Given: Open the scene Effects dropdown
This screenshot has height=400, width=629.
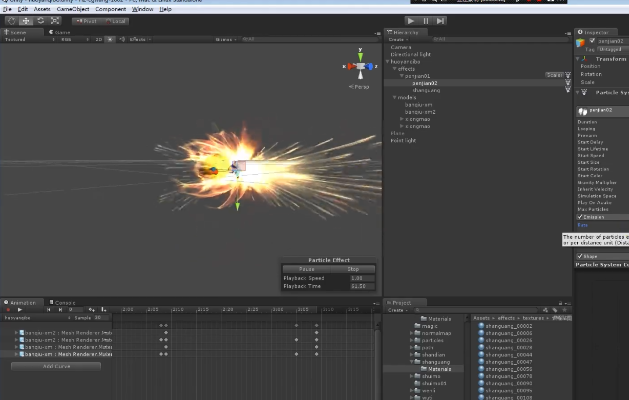Looking at the screenshot, I should [140, 39].
